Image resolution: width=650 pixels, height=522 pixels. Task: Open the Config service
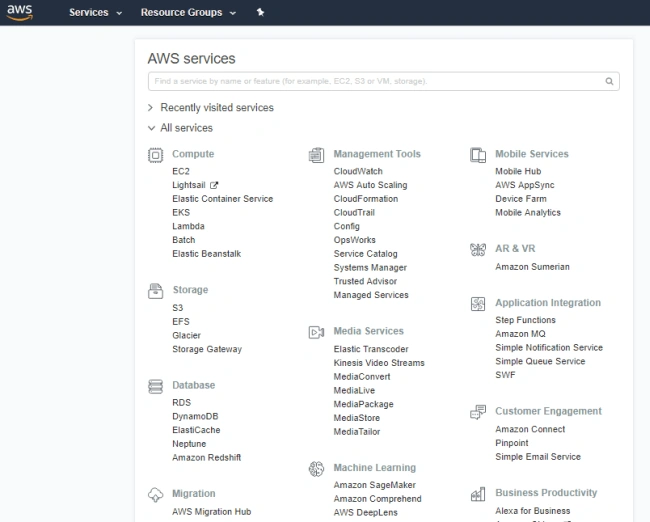click(x=347, y=226)
